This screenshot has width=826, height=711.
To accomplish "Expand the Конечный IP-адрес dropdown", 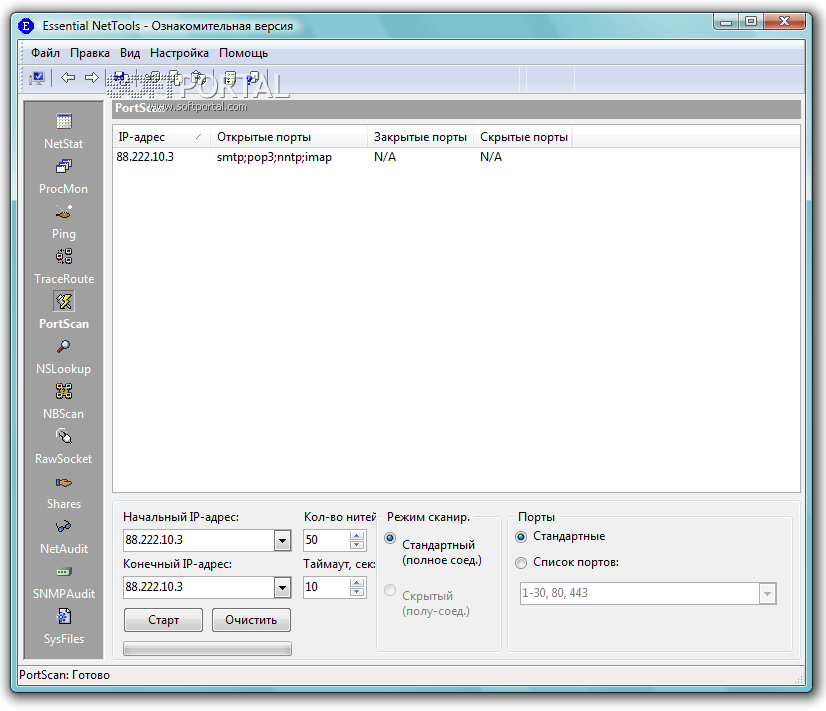I will tap(282, 587).
